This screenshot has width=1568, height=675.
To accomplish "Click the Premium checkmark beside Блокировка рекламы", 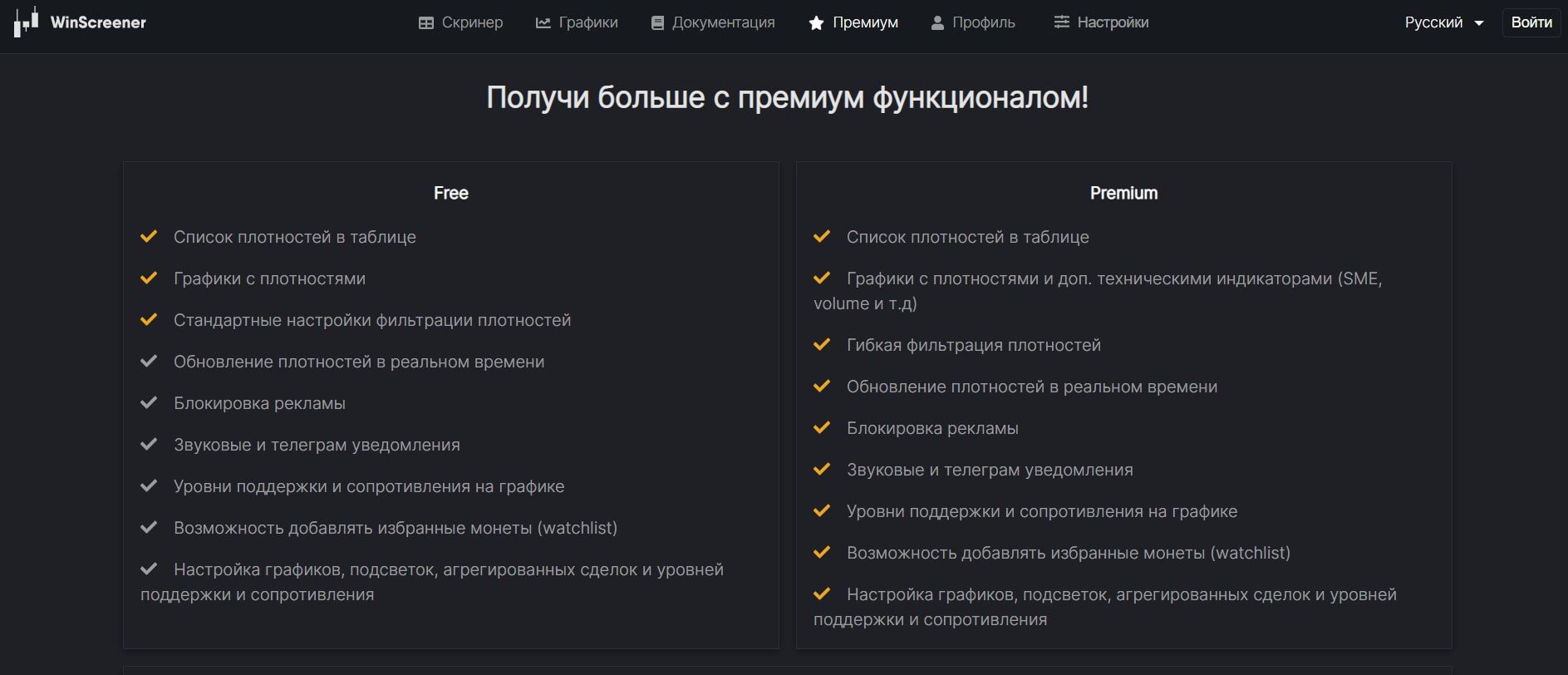I will [x=822, y=428].
